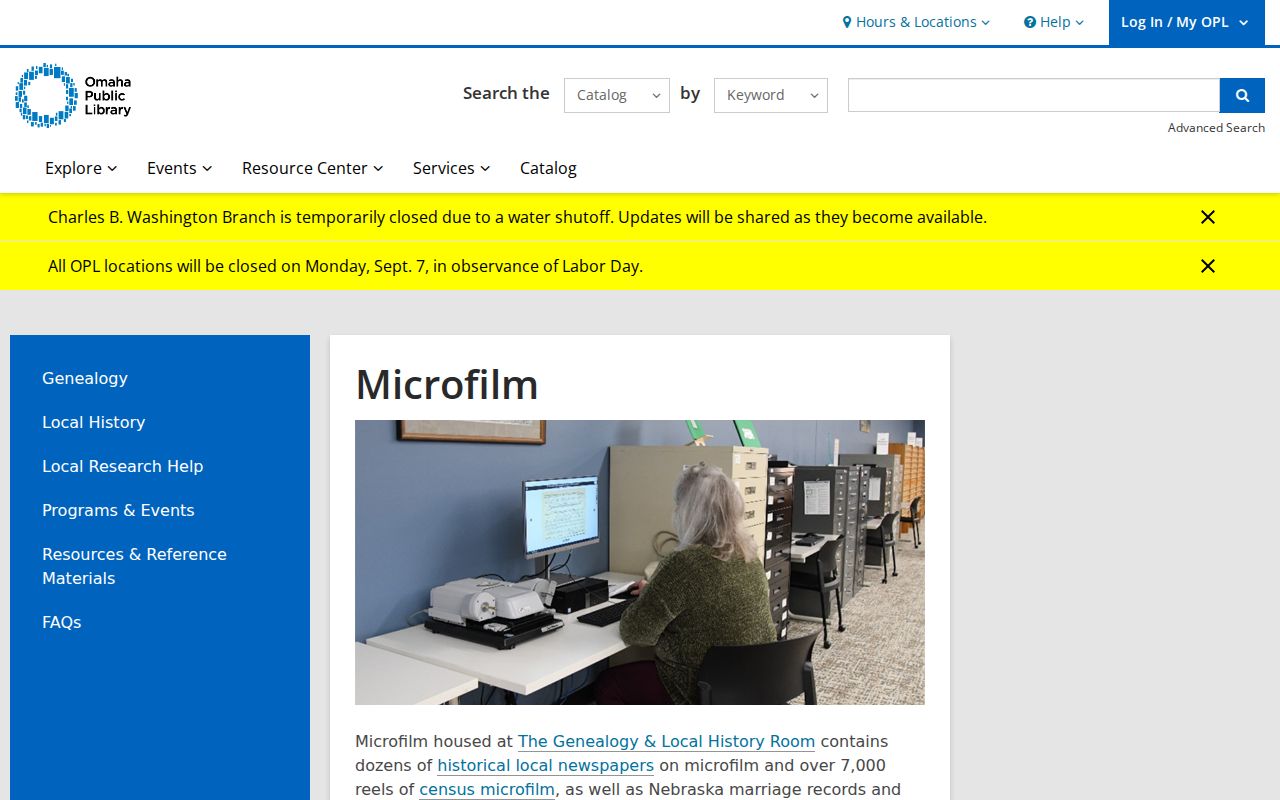The height and width of the screenshot is (800, 1280).
Task: Click the question mark Help icon
Action: (1030, 22)
